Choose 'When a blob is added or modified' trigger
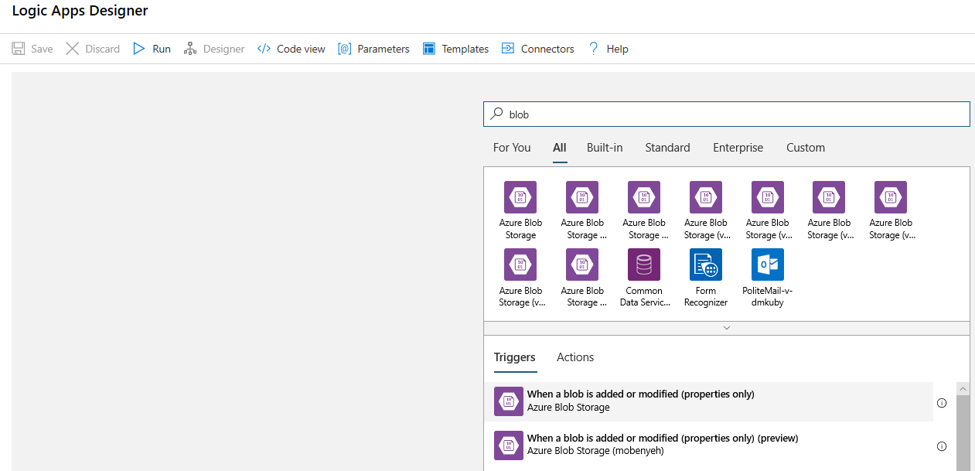The image size is (975, 471). pyautogui.click(x=640, y=401)
